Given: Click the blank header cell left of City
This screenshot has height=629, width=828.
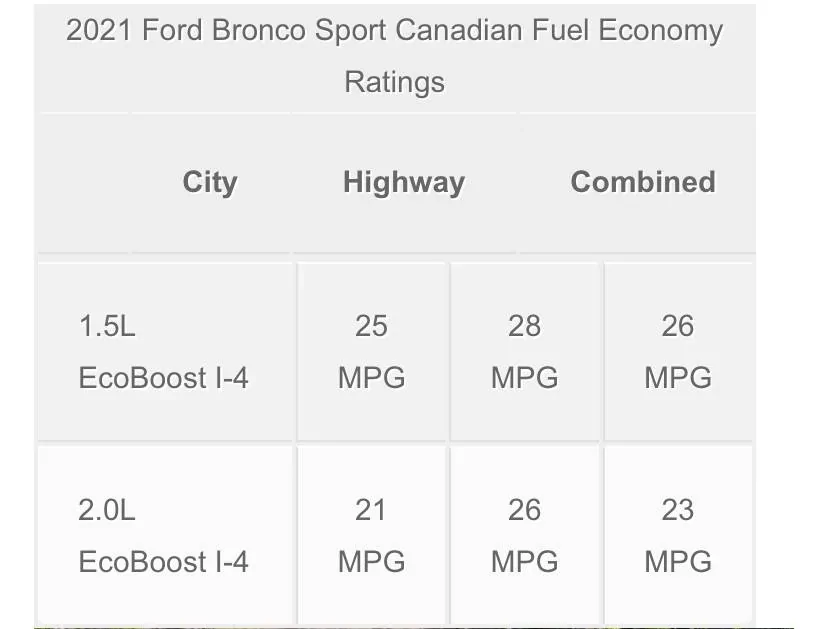Looking at the screenshot, I should coord(82,182).
